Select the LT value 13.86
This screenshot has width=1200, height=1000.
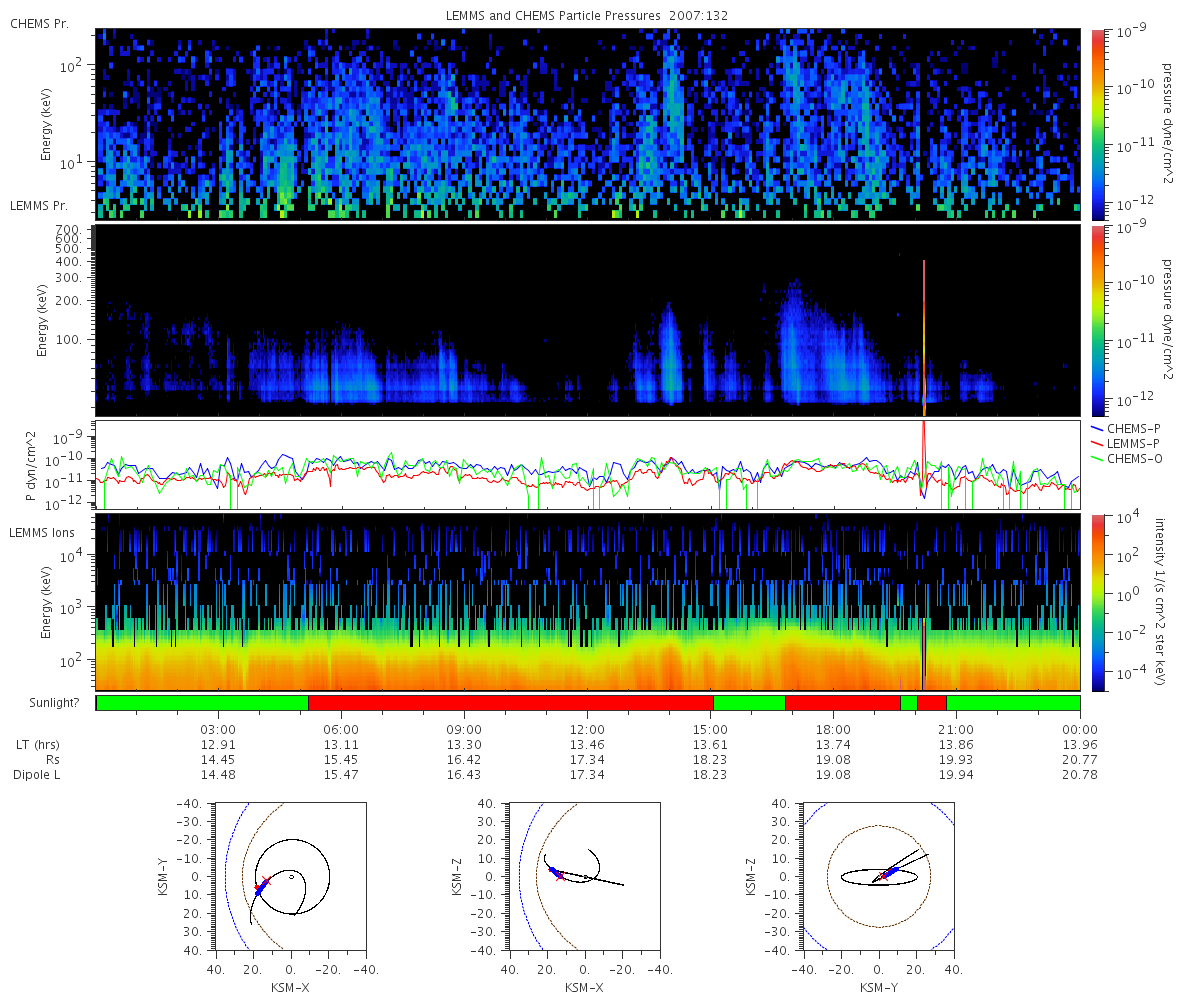(x=957, y=745)
